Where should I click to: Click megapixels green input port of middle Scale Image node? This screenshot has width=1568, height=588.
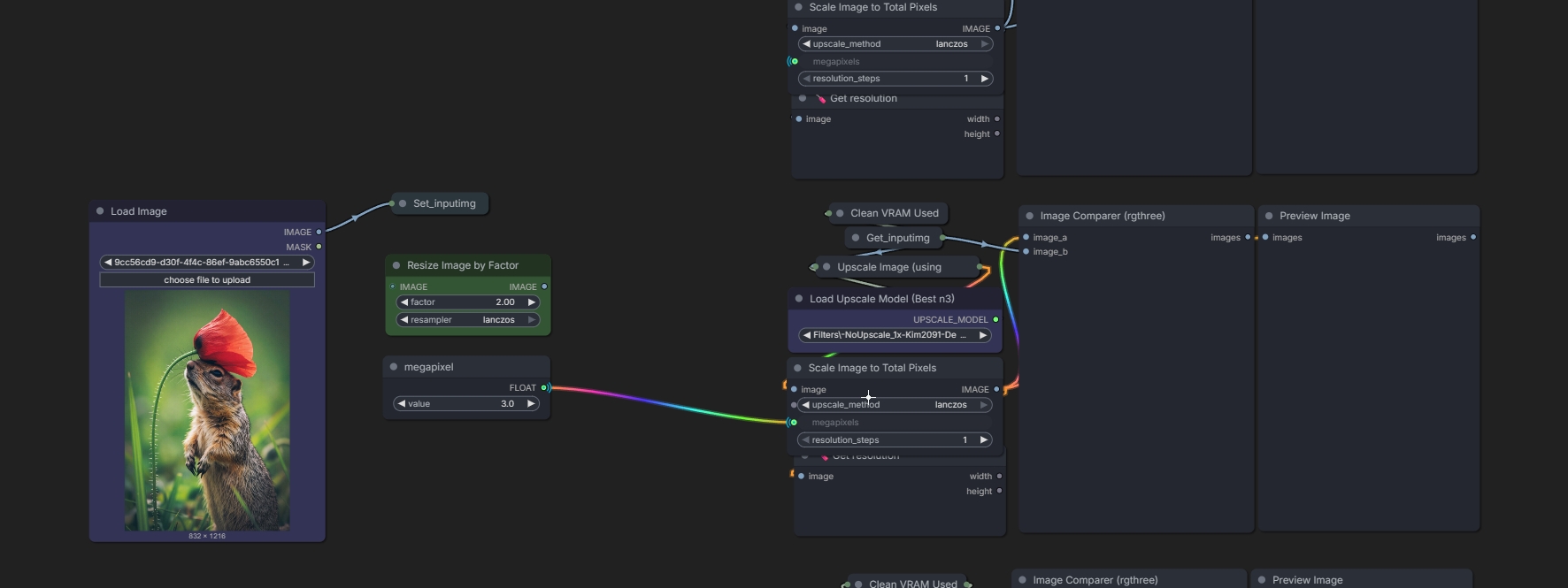(x=794, y=423)
